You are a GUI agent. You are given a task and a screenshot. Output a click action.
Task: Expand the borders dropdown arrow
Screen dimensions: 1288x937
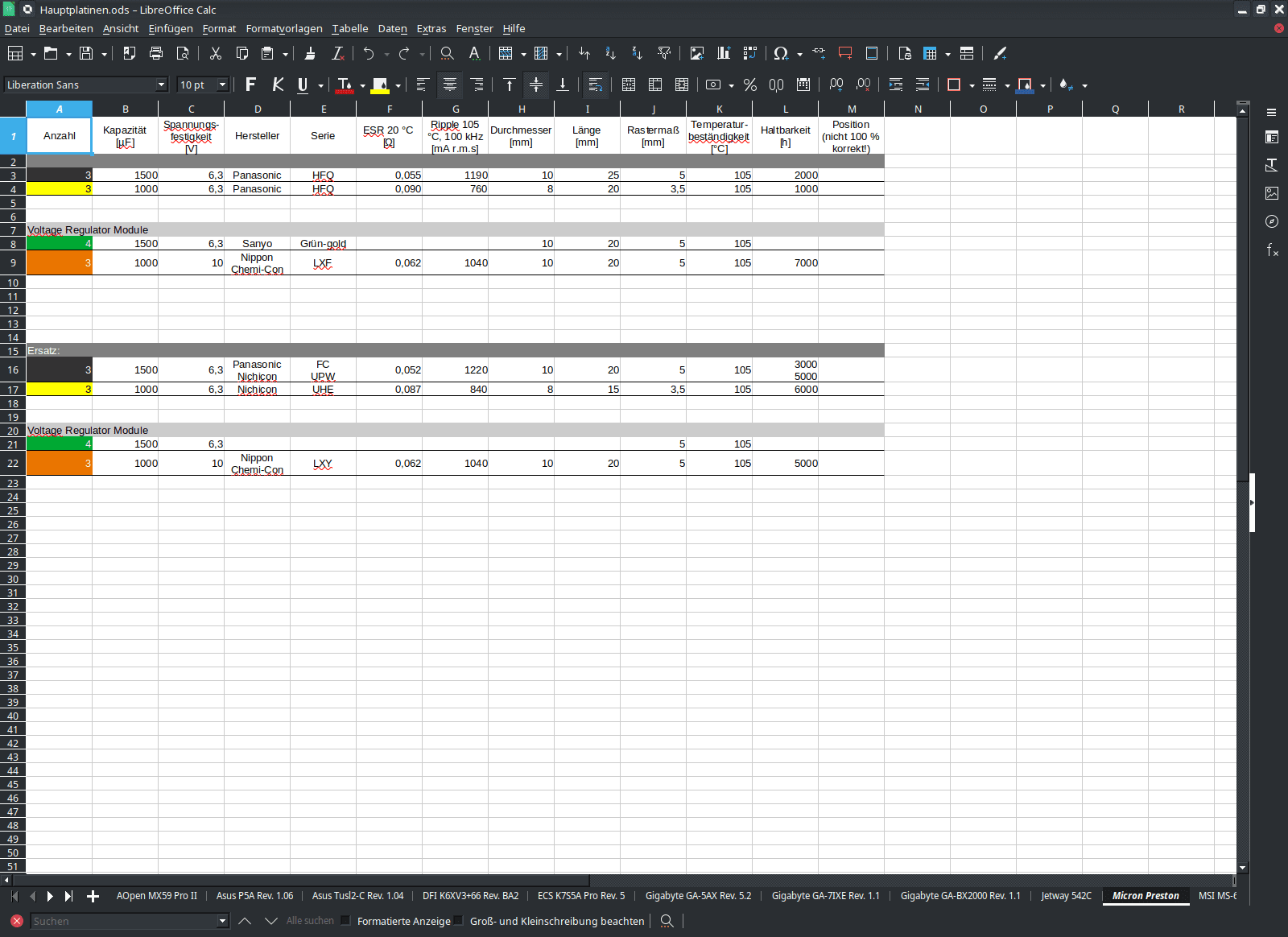[x=972, y=85]
